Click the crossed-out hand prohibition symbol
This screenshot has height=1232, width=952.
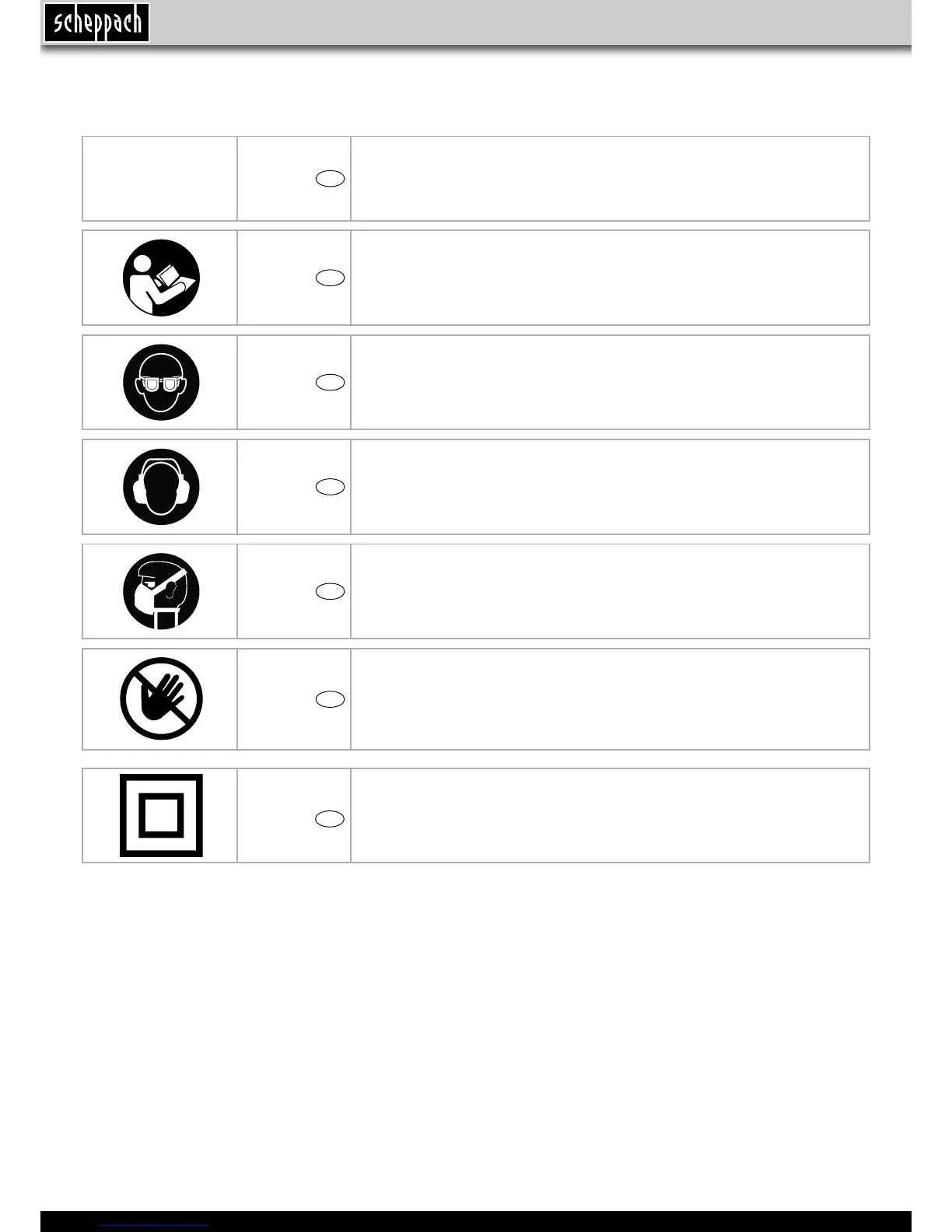(161, 698)
